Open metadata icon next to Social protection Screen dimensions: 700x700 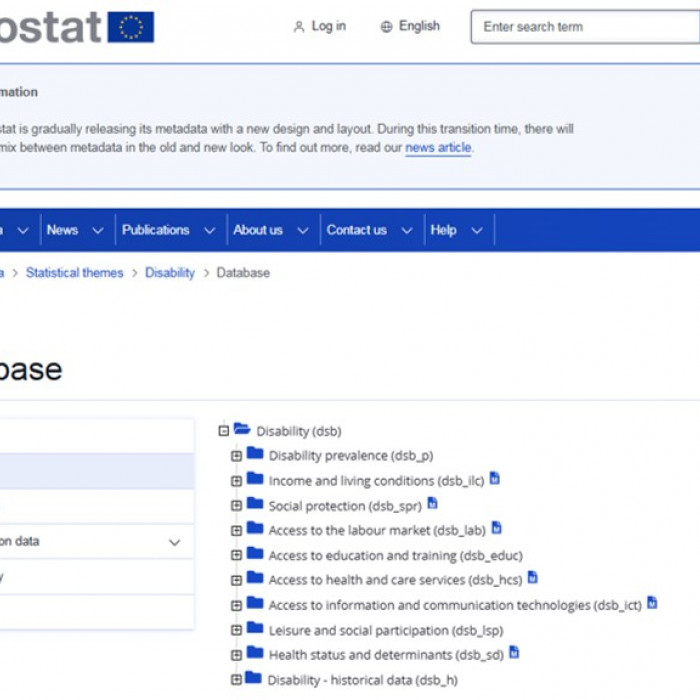coord(433,504)
